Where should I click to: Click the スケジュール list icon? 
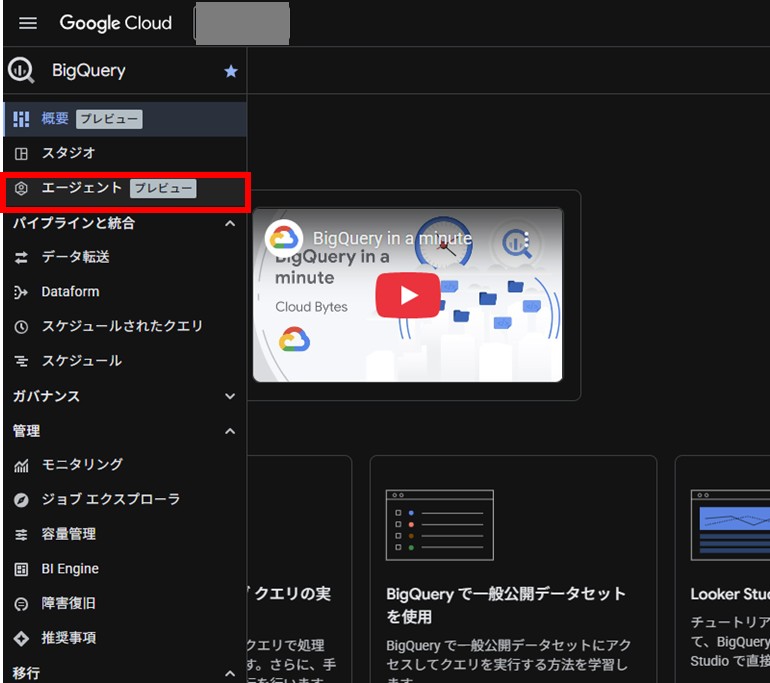tap(21, 361)
